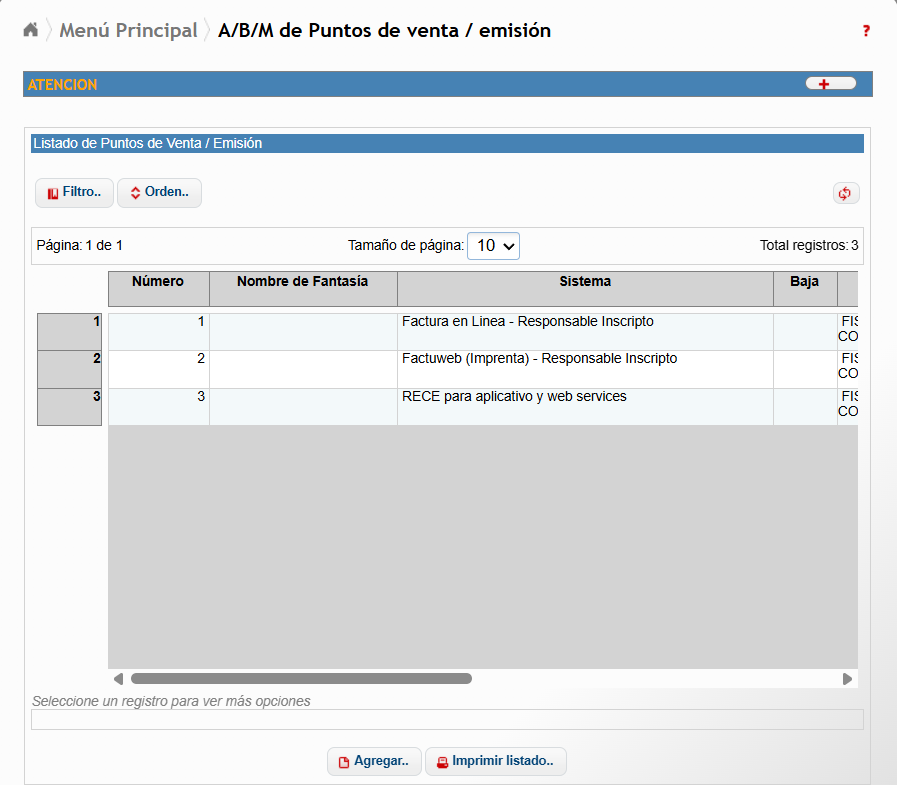Expand the ATENCION panel with plus button

[x=831, y=84]
